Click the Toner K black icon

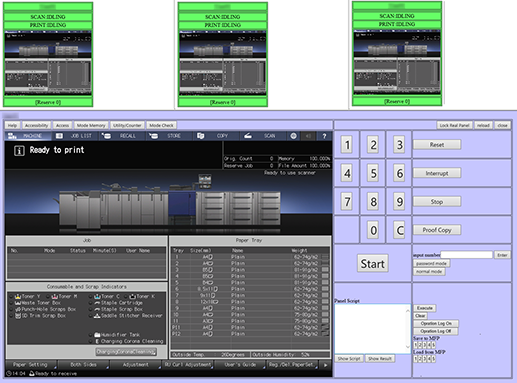[132, 296]
